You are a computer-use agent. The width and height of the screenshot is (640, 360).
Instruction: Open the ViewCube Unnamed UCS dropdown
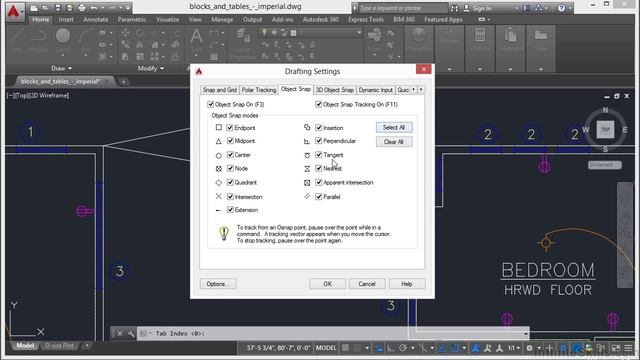(604, 164)
